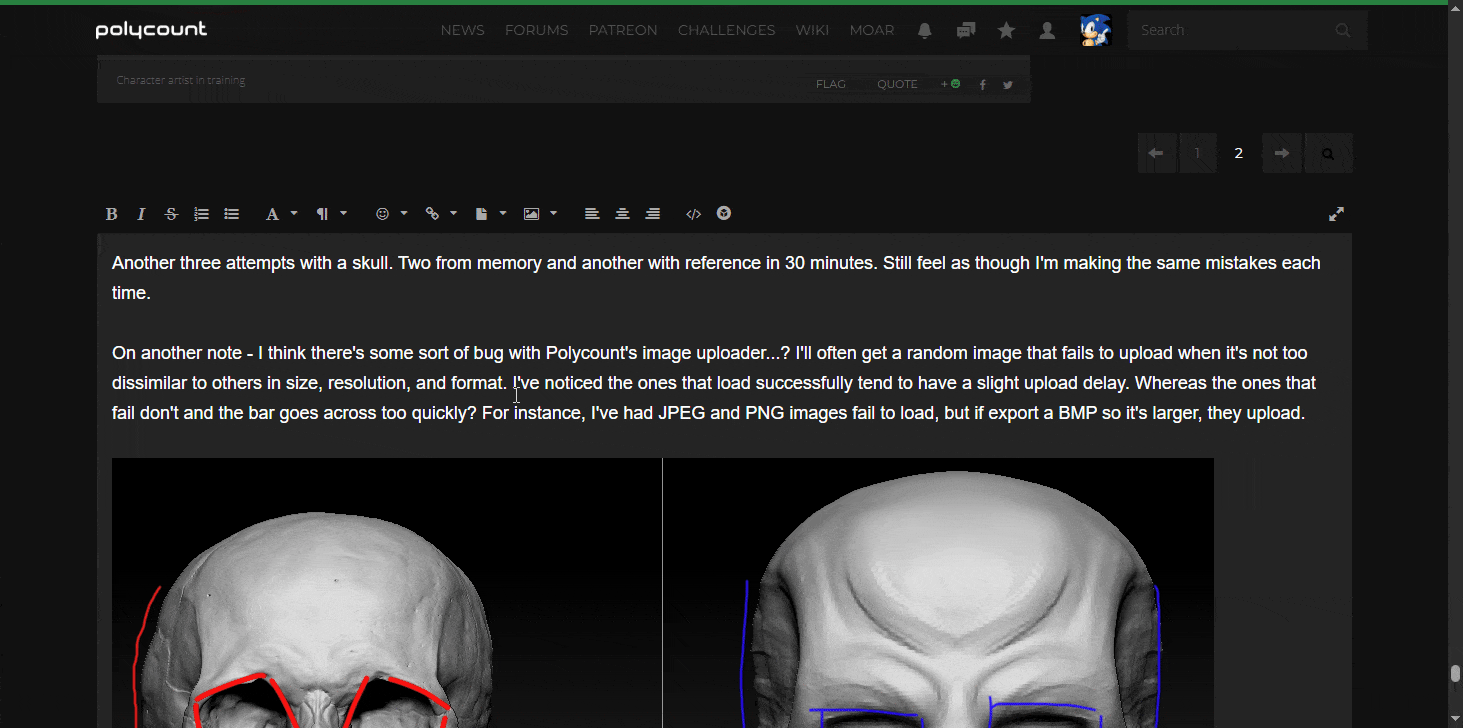
Task: Align text to the left
Action: pyautogui.click(x=592, y=214)
